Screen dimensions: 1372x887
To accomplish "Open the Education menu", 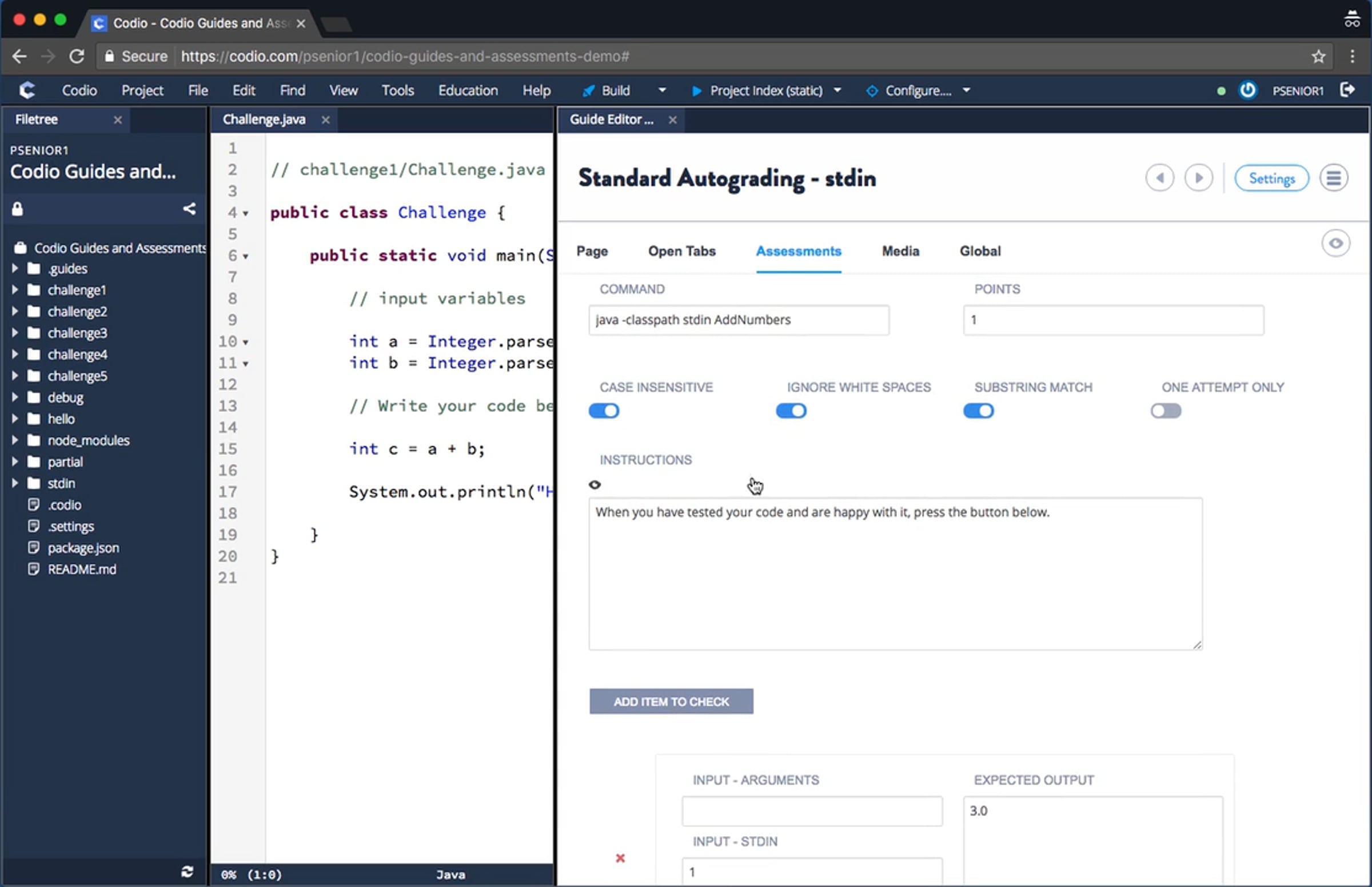I will coord(468,90).
